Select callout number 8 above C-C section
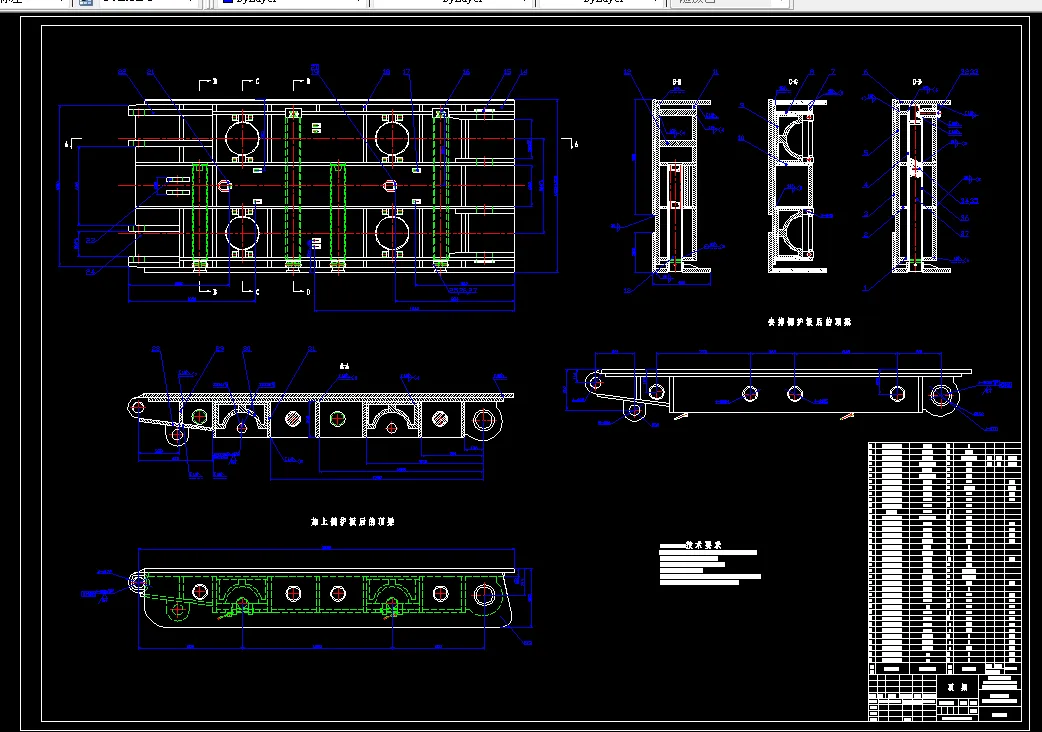 click(x=811, y=72)
